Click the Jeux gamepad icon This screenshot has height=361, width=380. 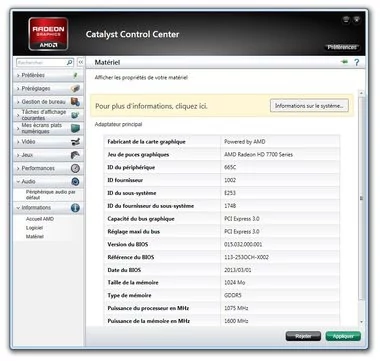tap(76, 155)
